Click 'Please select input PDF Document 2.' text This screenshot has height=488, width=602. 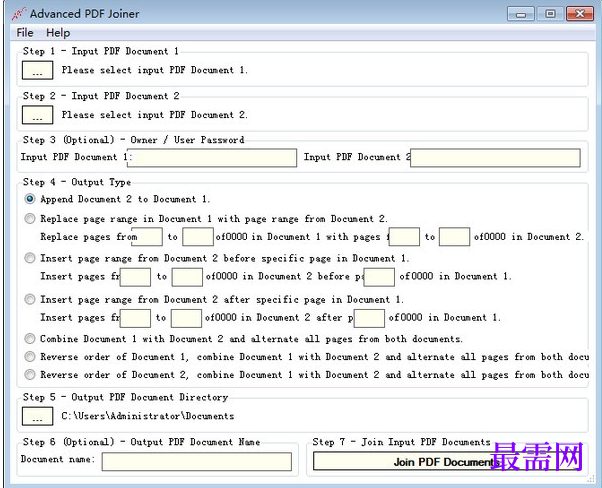click(x=155, y=115)
